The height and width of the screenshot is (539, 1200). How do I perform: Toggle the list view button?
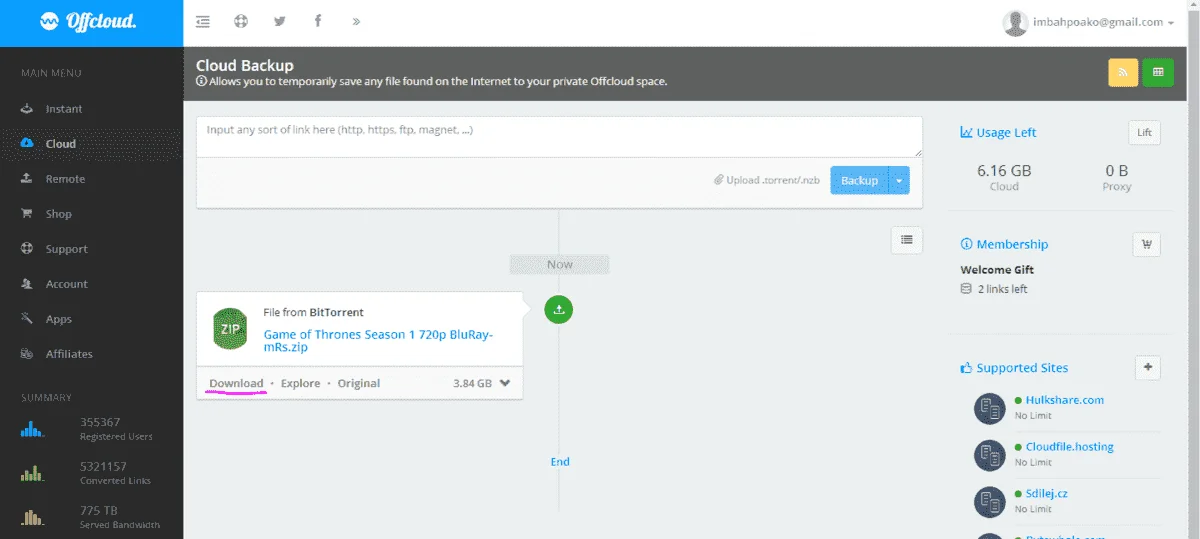[907, 240]
